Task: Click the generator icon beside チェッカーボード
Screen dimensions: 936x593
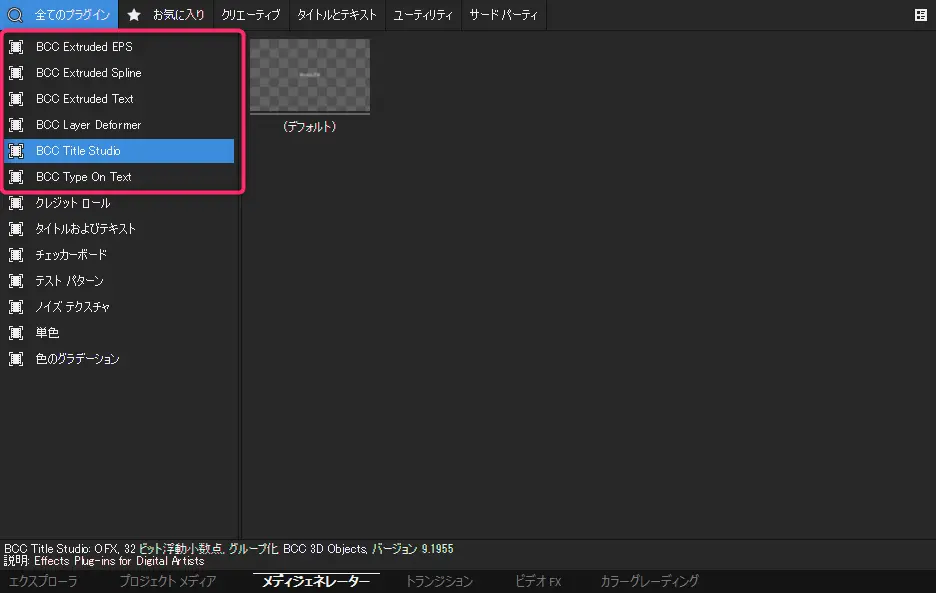Action: [16, 255]
